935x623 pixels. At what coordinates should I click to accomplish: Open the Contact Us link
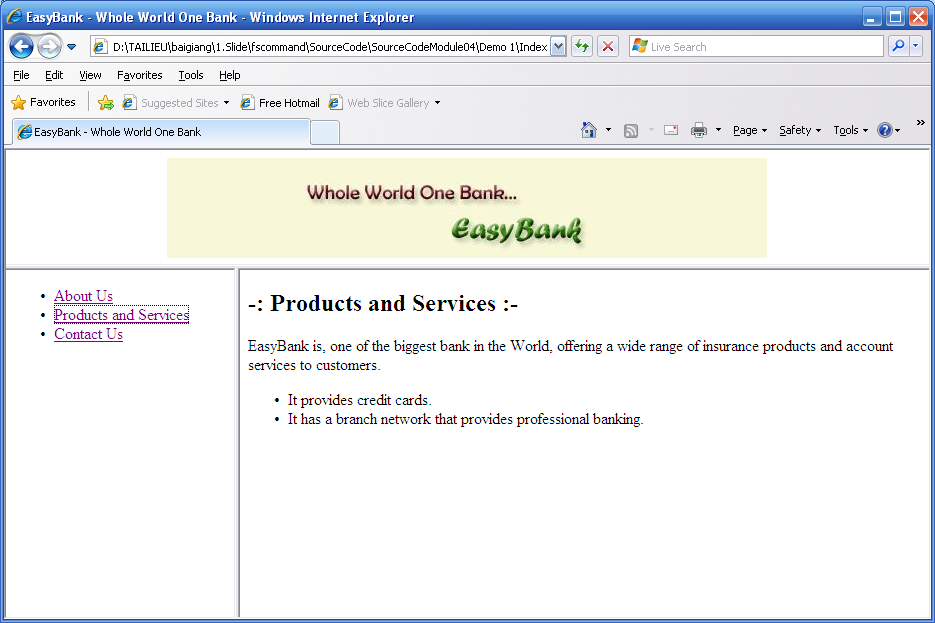pos(88,334)
